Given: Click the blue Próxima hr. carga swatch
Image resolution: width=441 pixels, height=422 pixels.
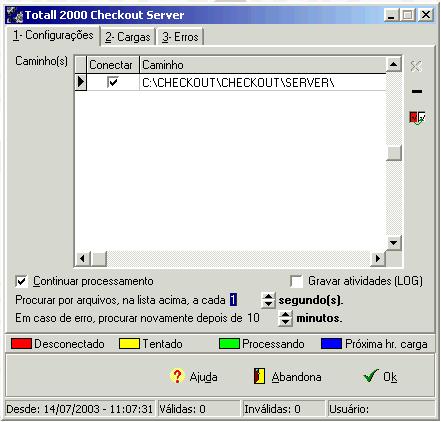Looking at the screenshot, I should point(331,344).
